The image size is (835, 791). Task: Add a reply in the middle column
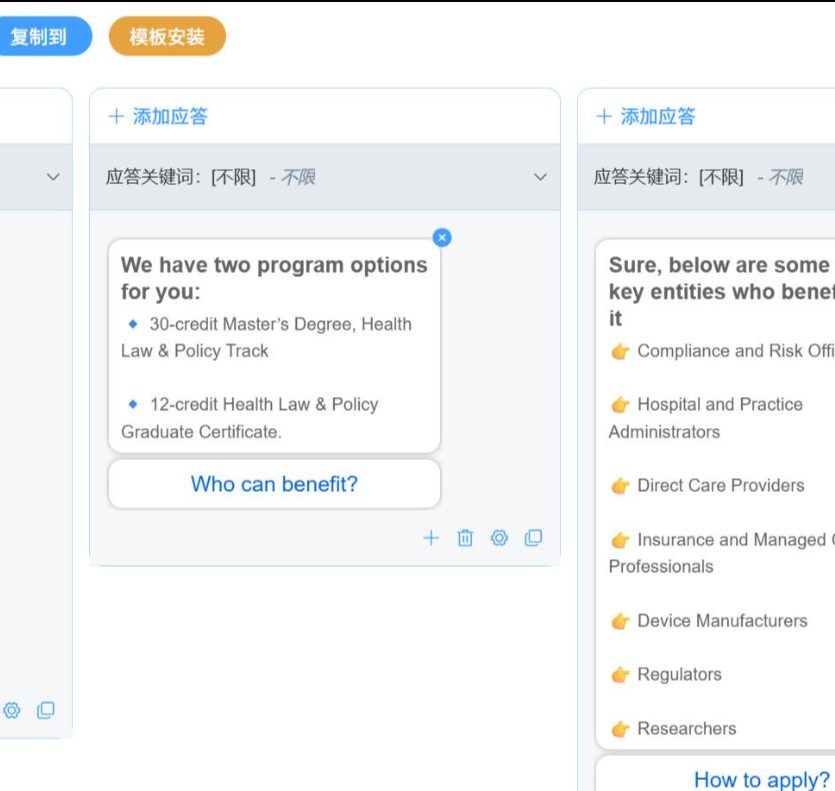[158, 116]
